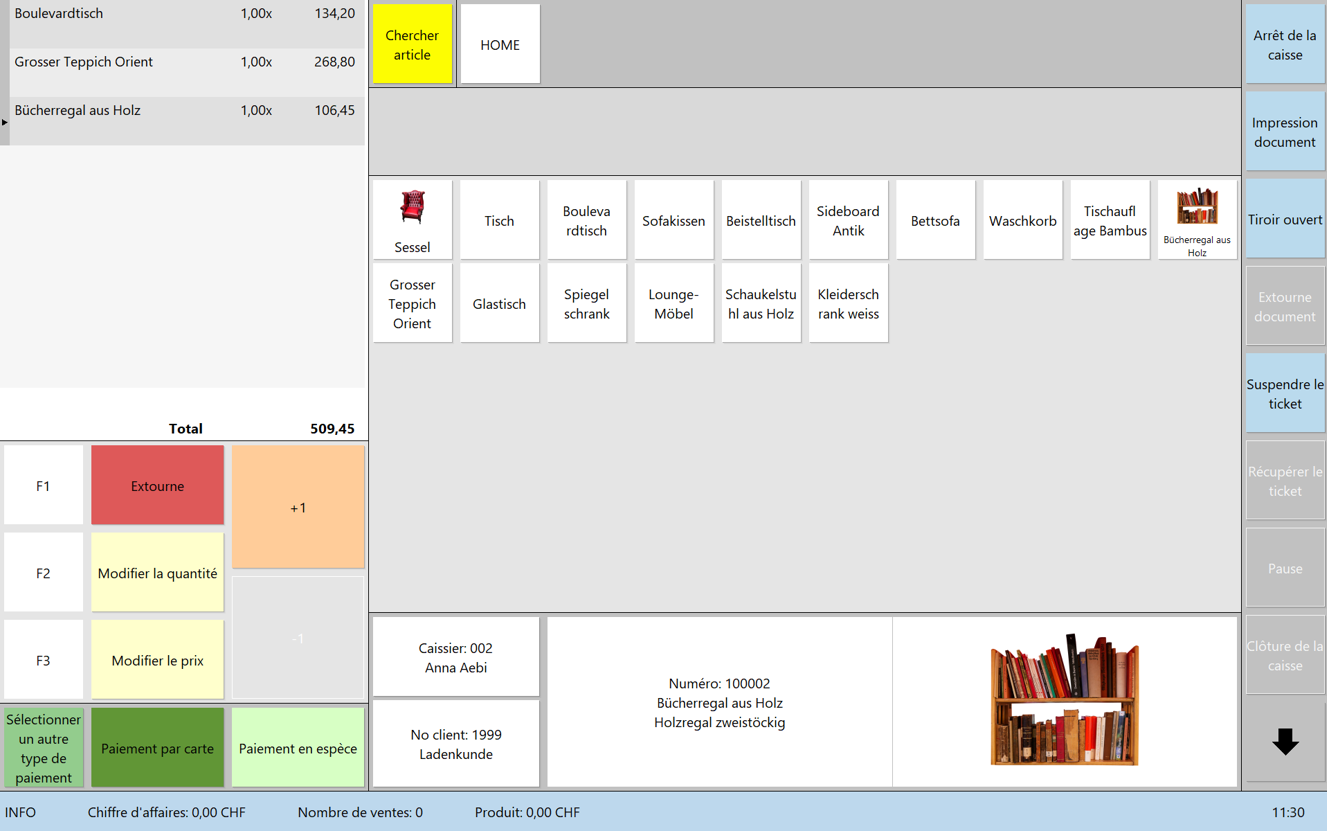Click the down arrow for more functions
Viewport: 1327px width, 831px height.
tap(1284, 742)
